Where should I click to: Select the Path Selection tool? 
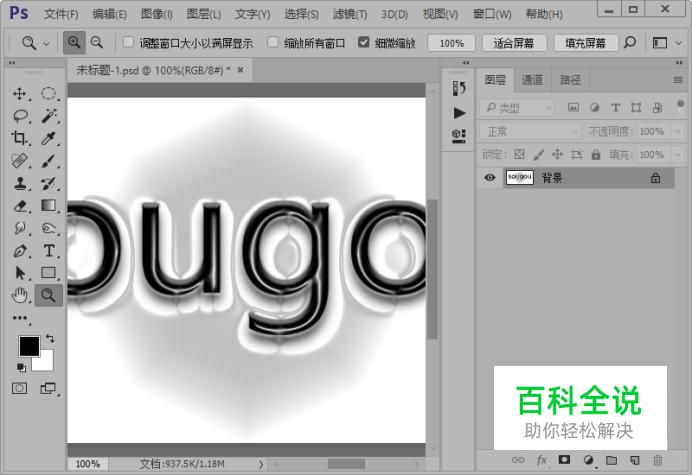[x=19, y=273]
